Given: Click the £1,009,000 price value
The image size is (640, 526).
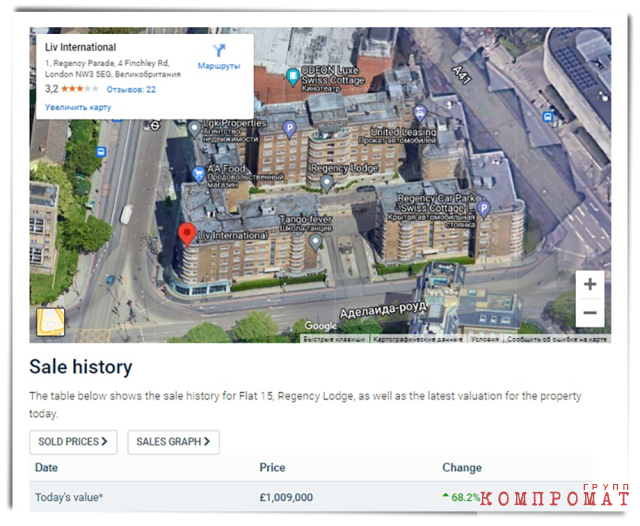Looking at the screenshot, I should pos(286,497).
